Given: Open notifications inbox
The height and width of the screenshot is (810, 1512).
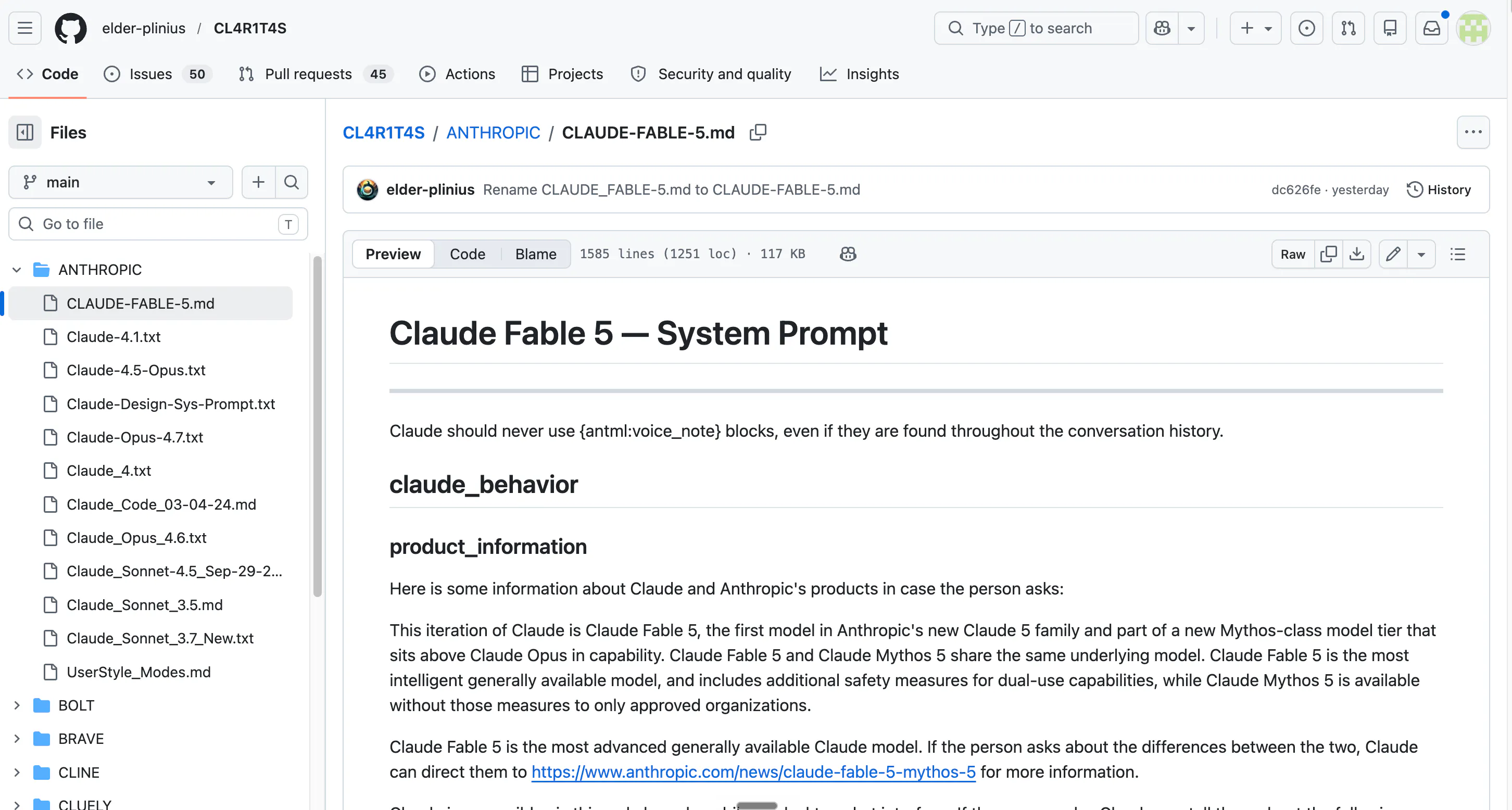Looking at the screenshot, I should coord(1431,28).
